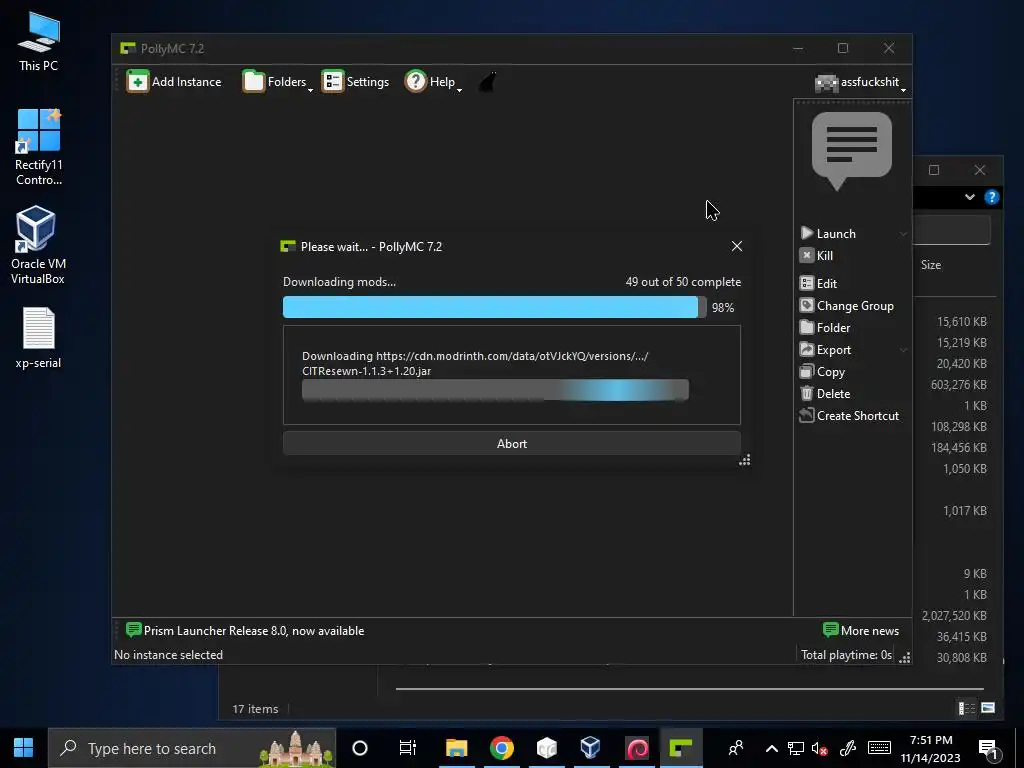Open the Debian swirl taskbar icon
The image size is (1024, 768).
pos(637,748)
